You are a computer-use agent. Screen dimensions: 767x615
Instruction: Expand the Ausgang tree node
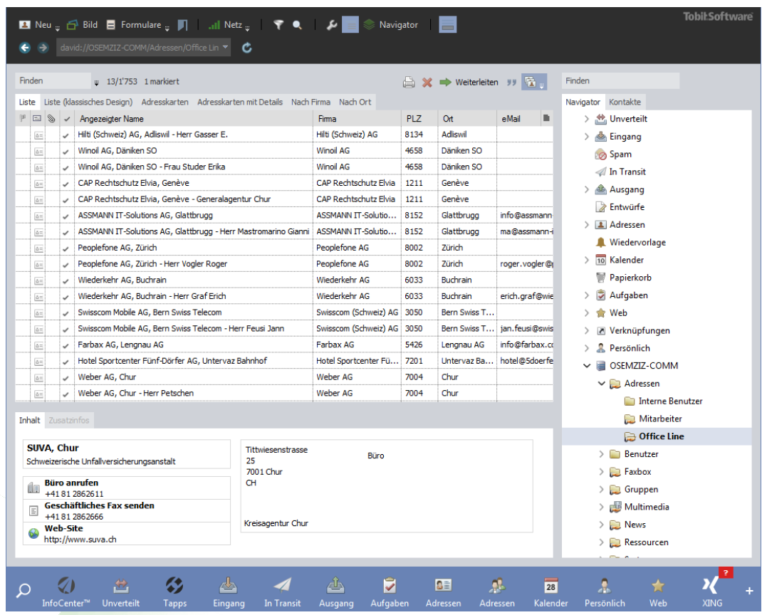click(587, 189)
